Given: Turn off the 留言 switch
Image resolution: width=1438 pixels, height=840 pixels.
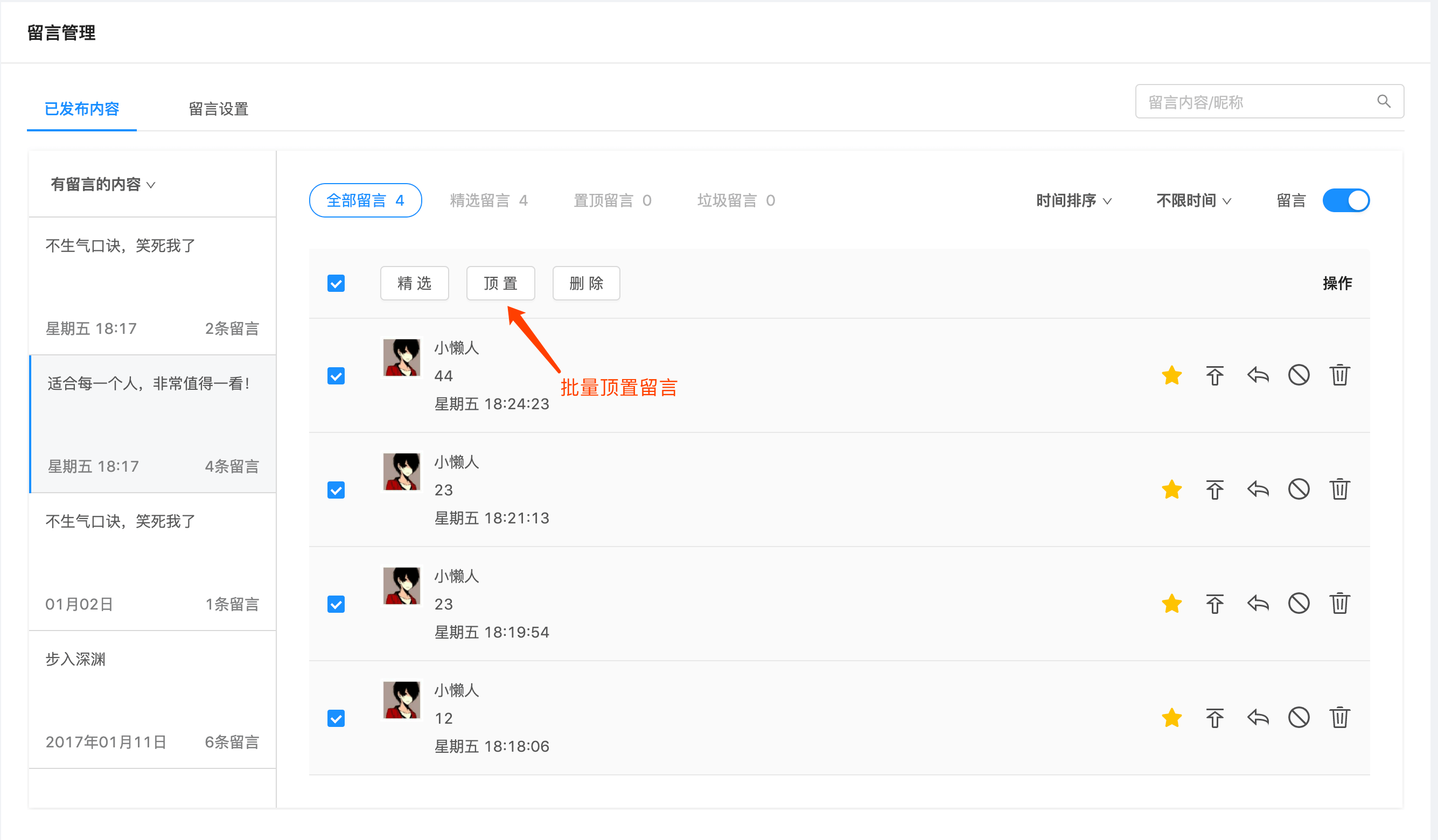Looking at the screenshot, I should point(1346,200).
